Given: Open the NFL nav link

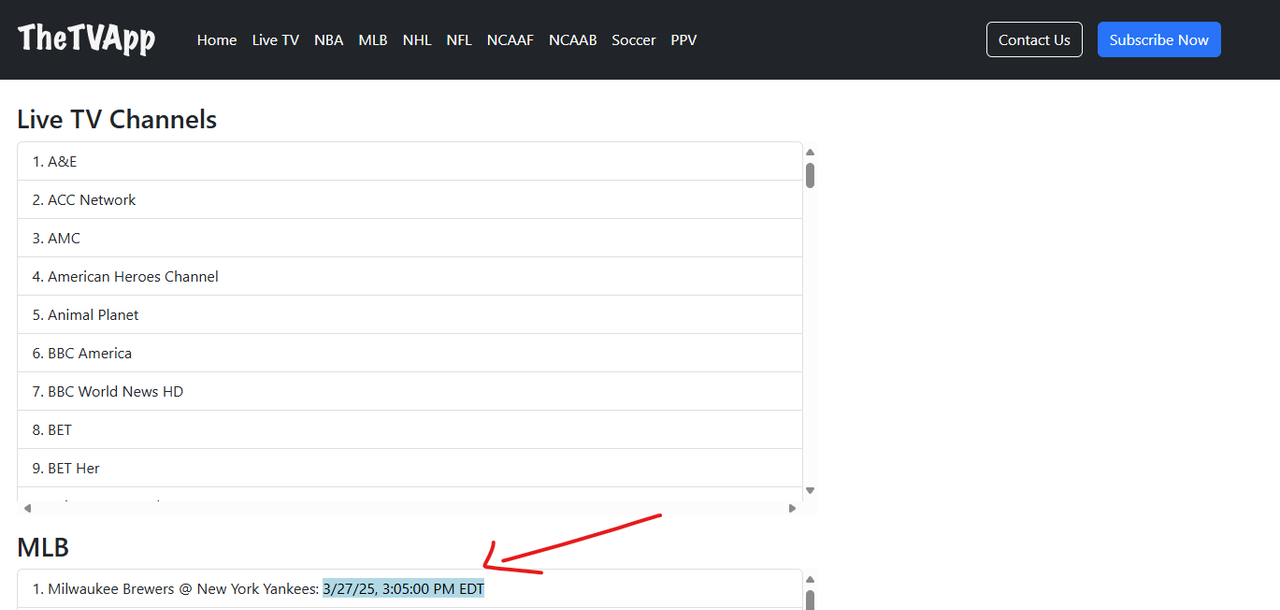Looking at the screenshot, I should coord(459,40).
